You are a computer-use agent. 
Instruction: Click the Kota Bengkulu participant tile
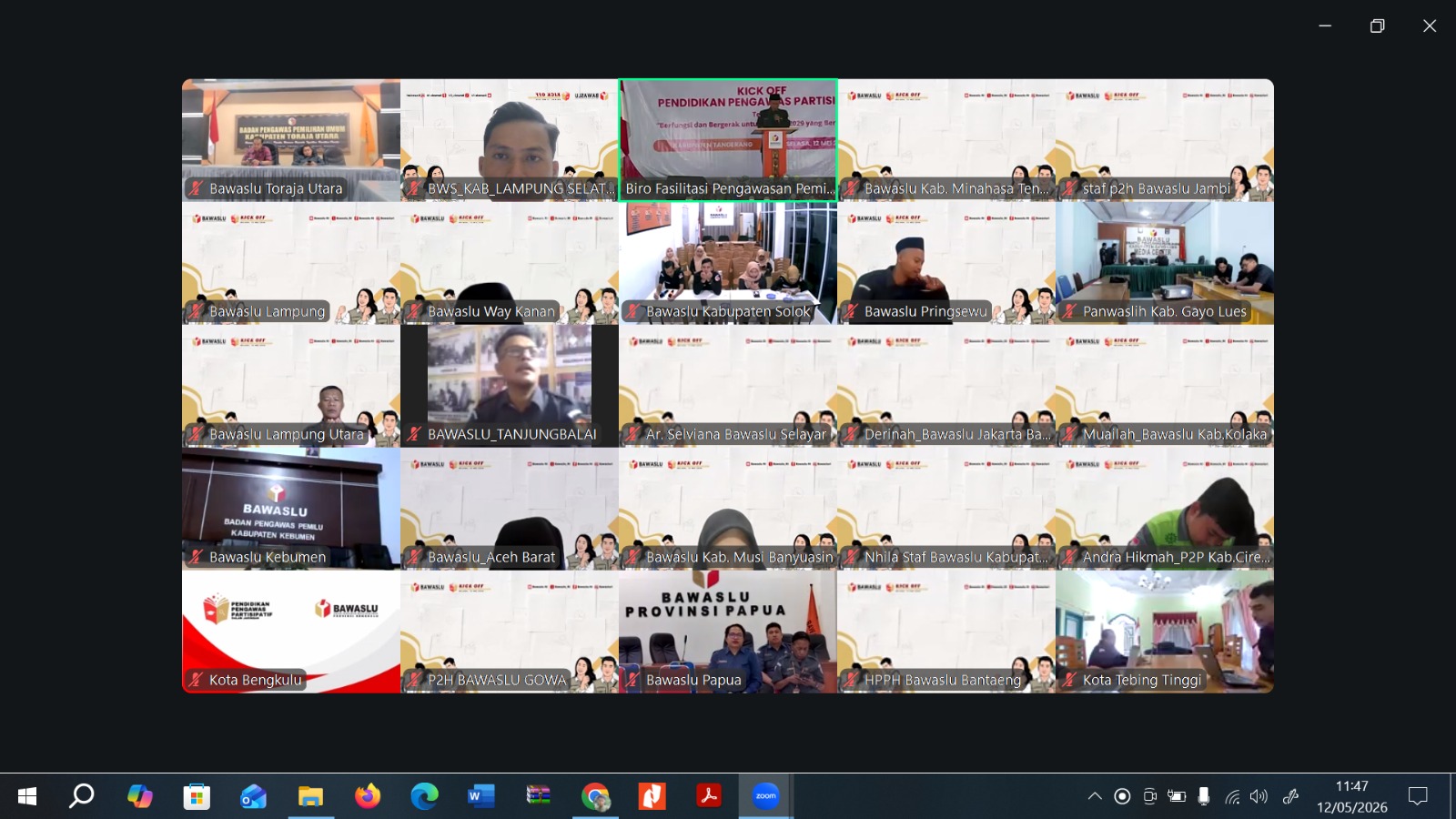coord(291,632)
